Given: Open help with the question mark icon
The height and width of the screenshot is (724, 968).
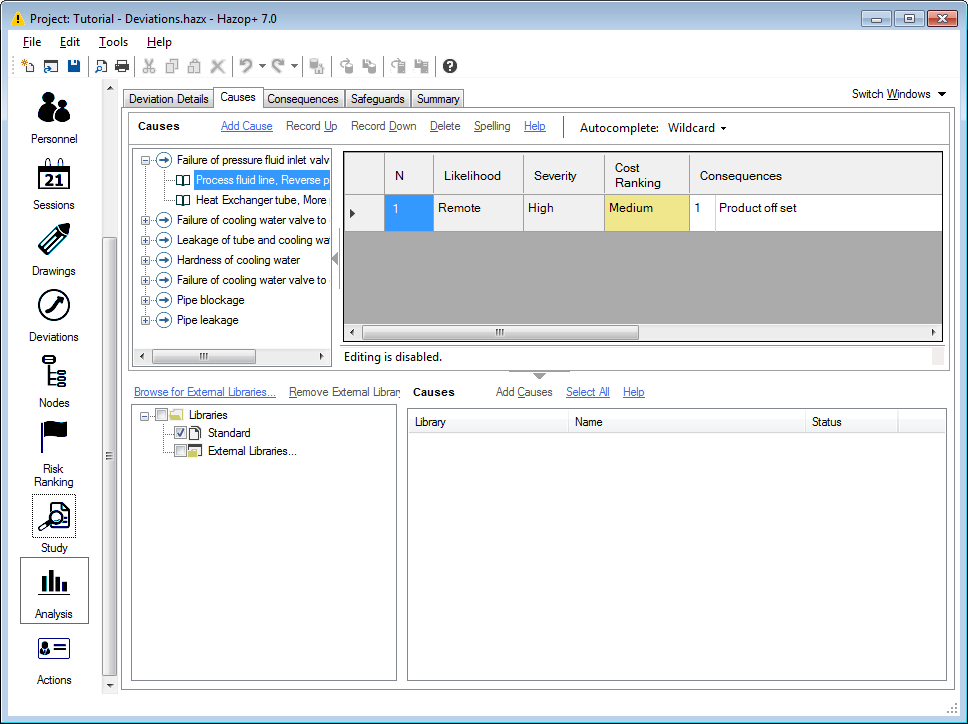Looking at the screenshot, I should pyautogui.click(x=450, y=66).
